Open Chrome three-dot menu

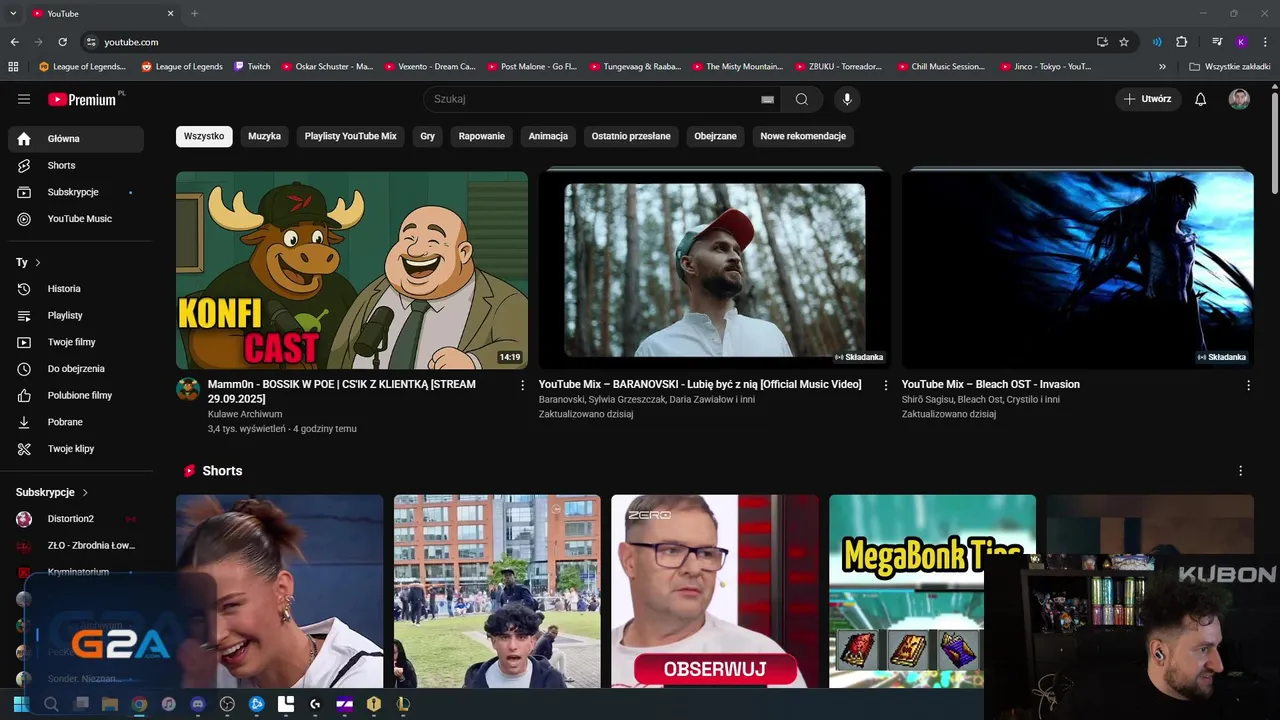(x=1265, y=42)
